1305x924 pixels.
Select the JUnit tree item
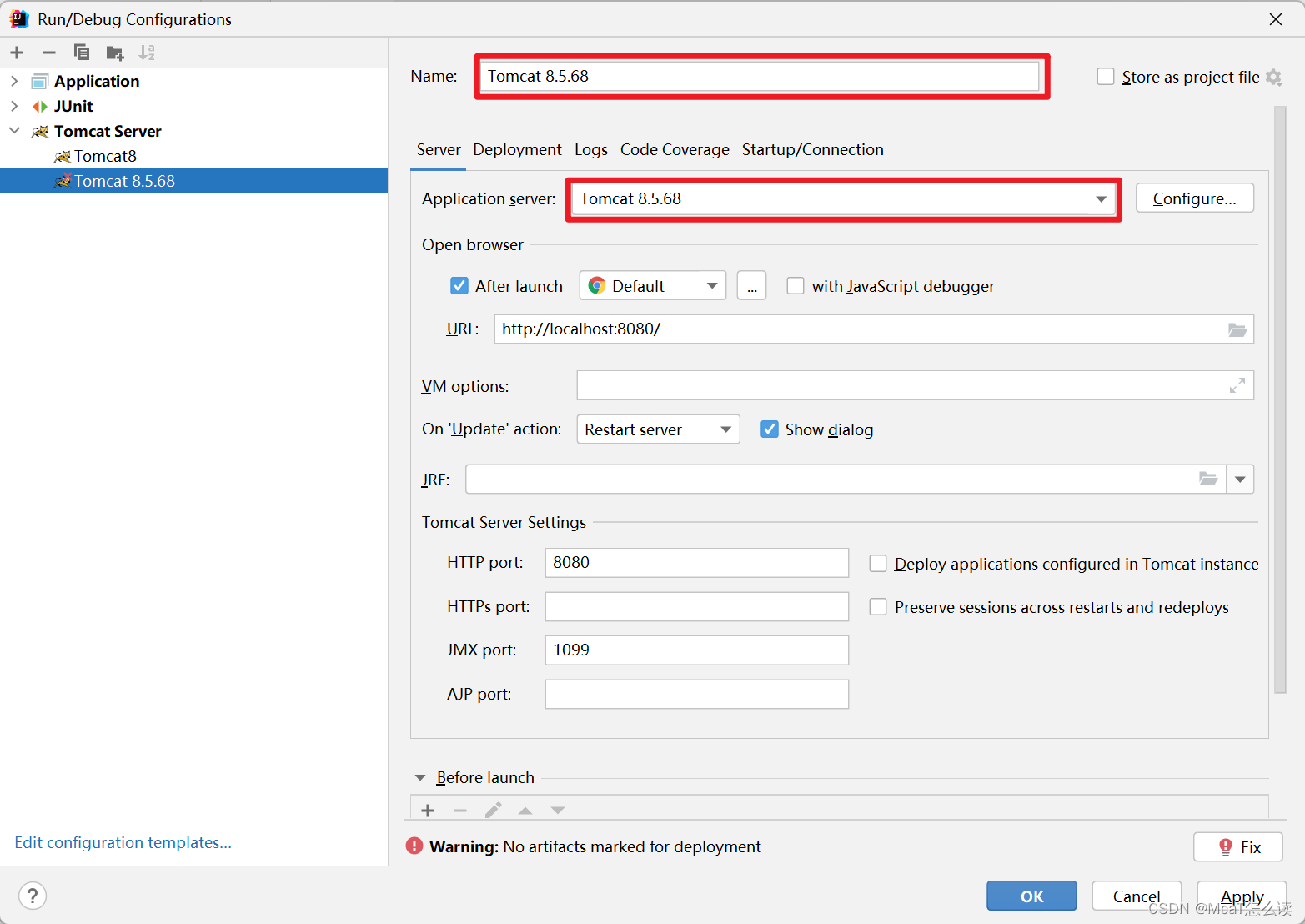pyautogui.click(x=193, y=106)
